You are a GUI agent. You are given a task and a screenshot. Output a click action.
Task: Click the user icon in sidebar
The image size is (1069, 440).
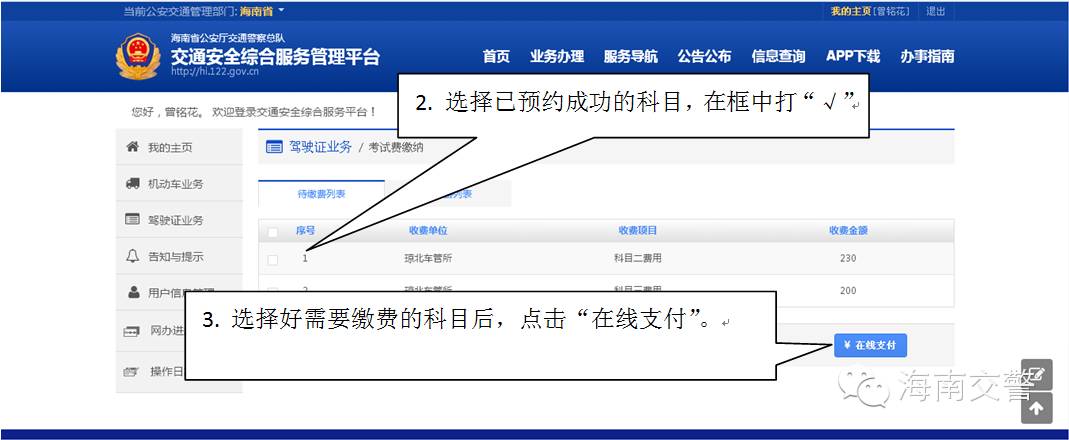[134, 293]
